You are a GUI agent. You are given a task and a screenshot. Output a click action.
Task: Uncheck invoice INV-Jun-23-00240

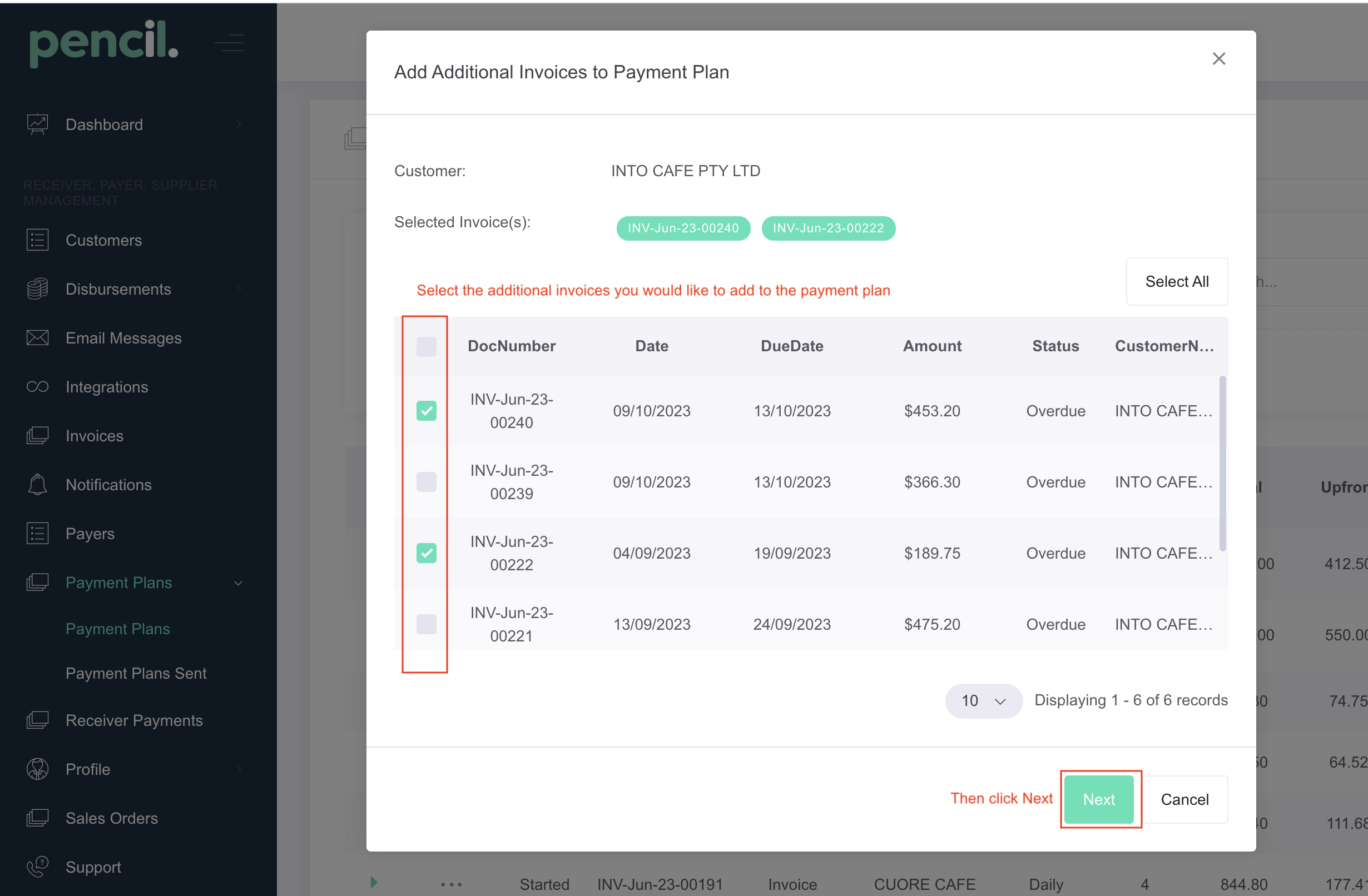(426, 410)
